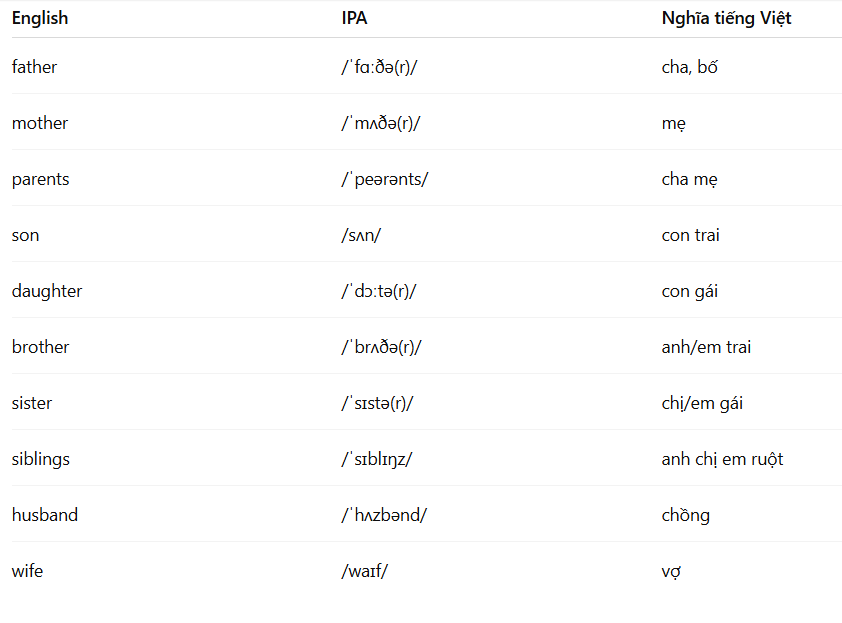842x623 pixels.
Task: Click the Vietnamese meaning 'anh chị em ruột'
Action: click(x=722, y=459)
